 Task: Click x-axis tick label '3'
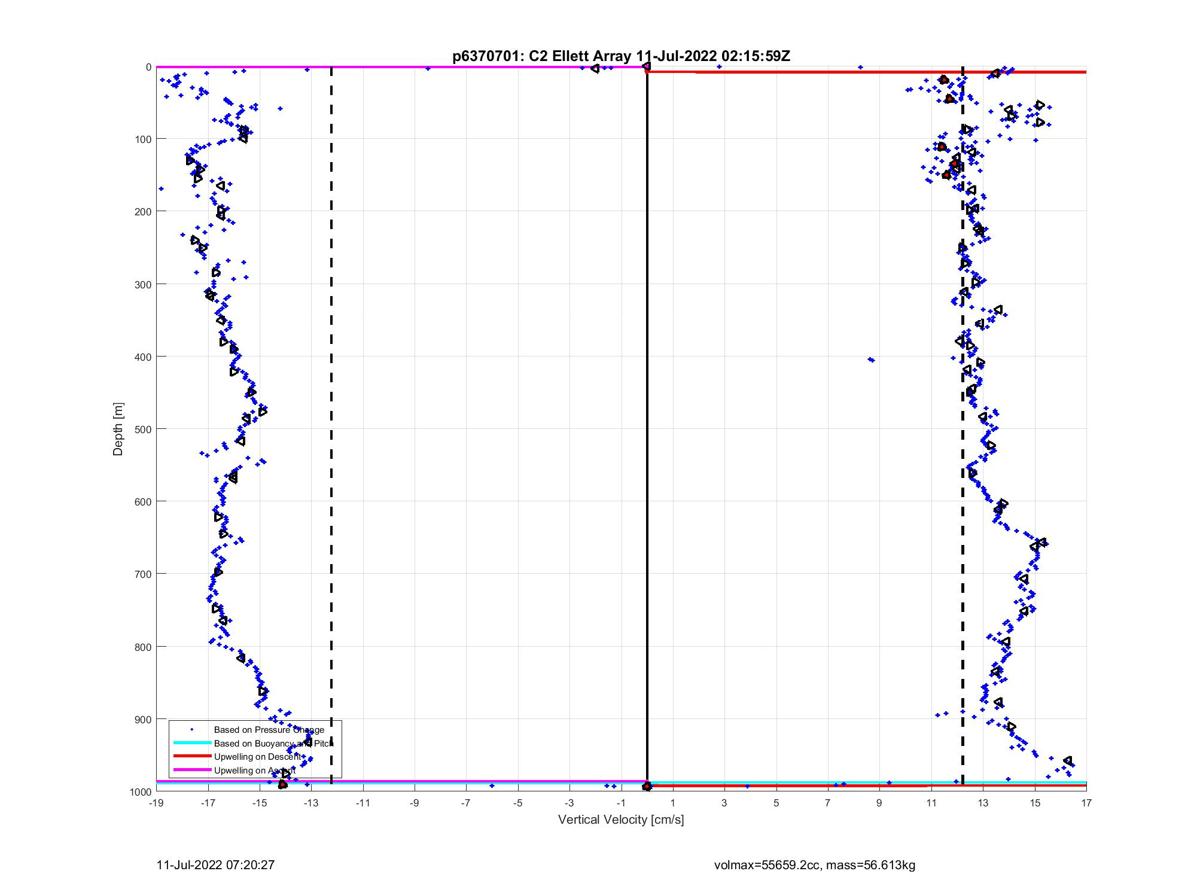725,803
